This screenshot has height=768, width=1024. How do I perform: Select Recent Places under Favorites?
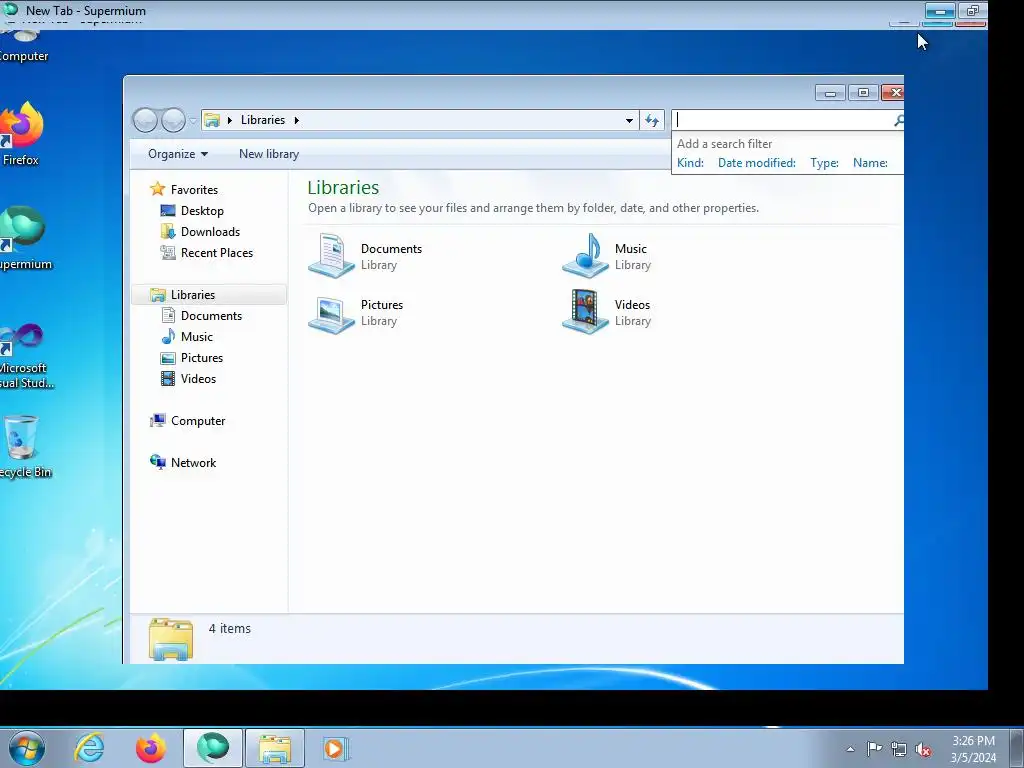216,253
